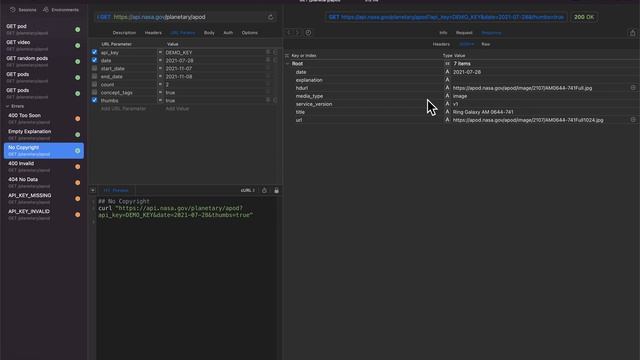640x360 pixels.
Task: Click the share export icon in response panel
Action: click(633, 33)
